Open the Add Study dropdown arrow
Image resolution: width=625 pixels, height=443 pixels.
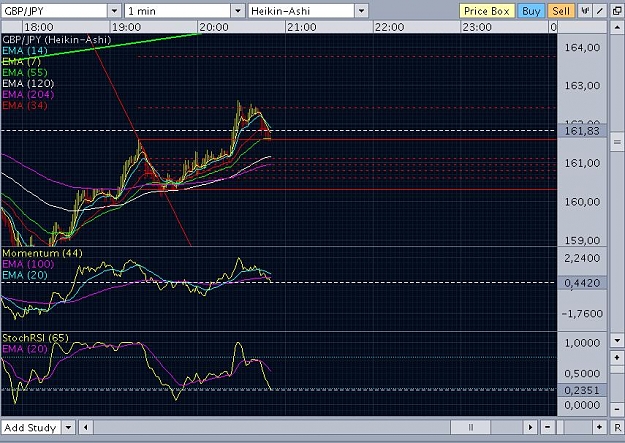tap(69, 427)
